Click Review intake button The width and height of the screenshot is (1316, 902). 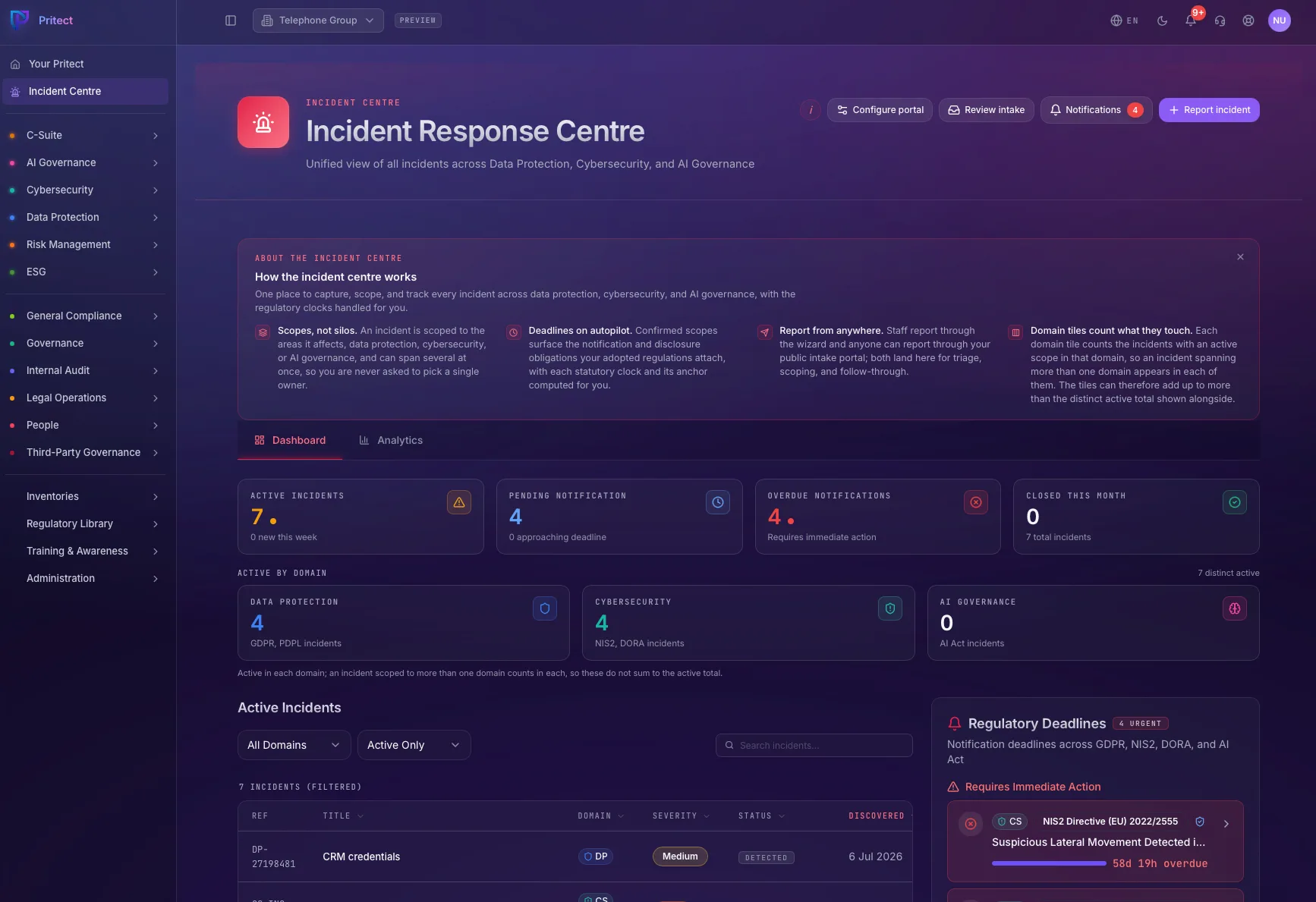[x=986, y=110]
